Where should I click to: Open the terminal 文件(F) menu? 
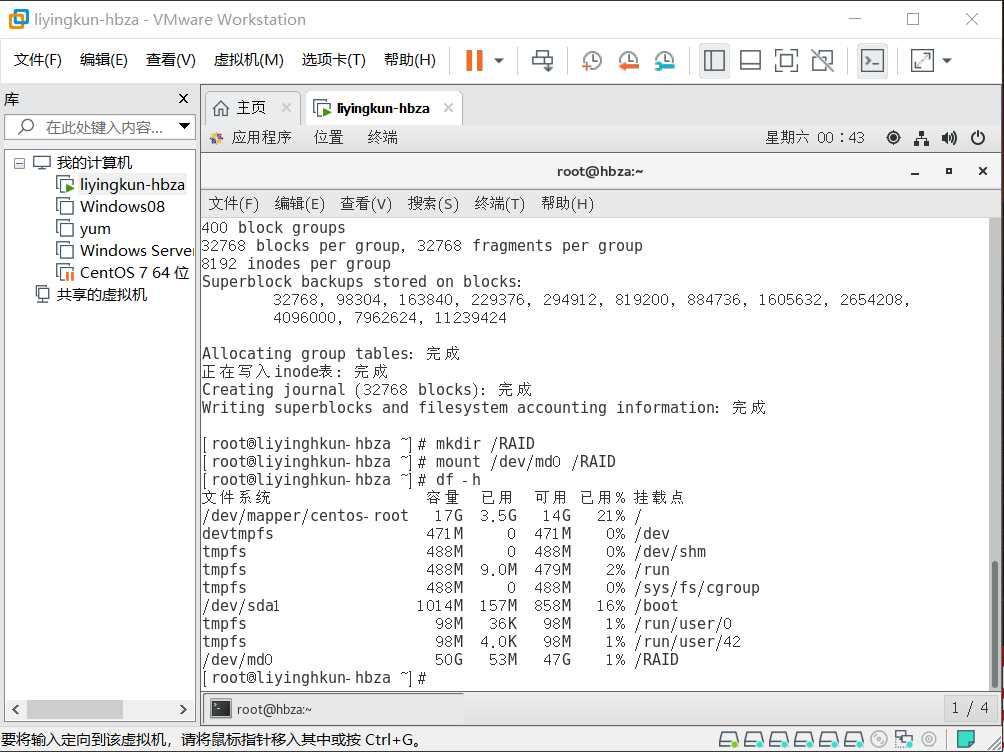233,204
